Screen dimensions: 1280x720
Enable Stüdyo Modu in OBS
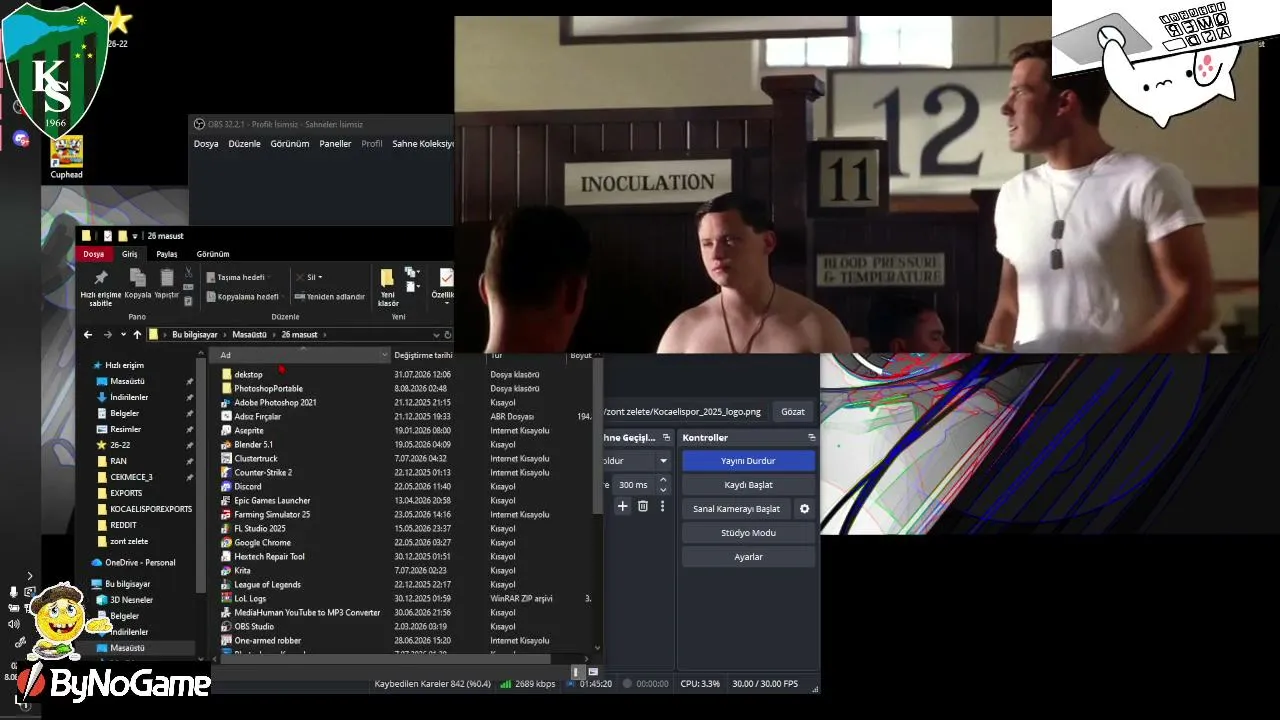coord(748,533)
